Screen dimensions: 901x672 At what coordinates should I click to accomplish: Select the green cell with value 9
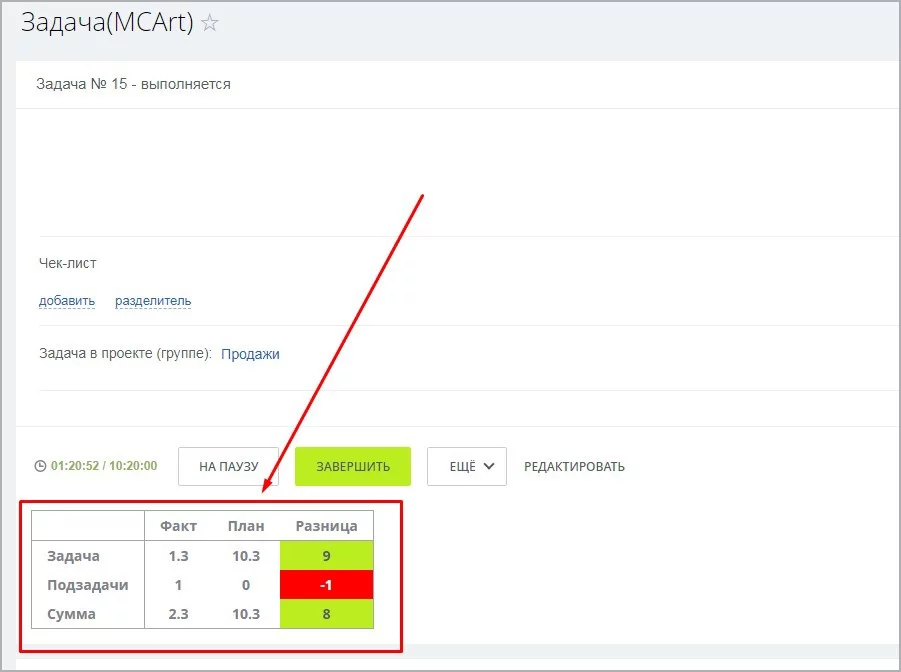(326, 556)
